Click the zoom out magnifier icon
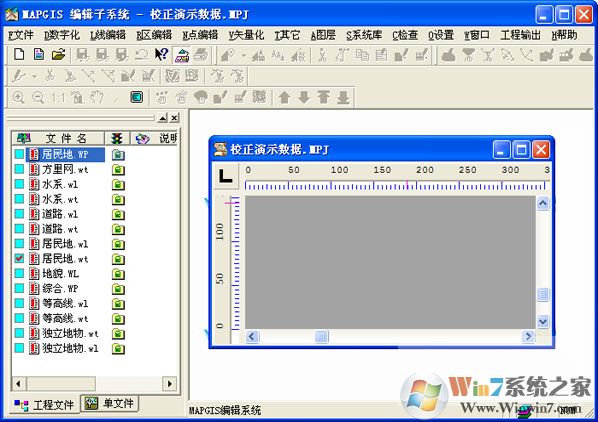 (38, 98)
